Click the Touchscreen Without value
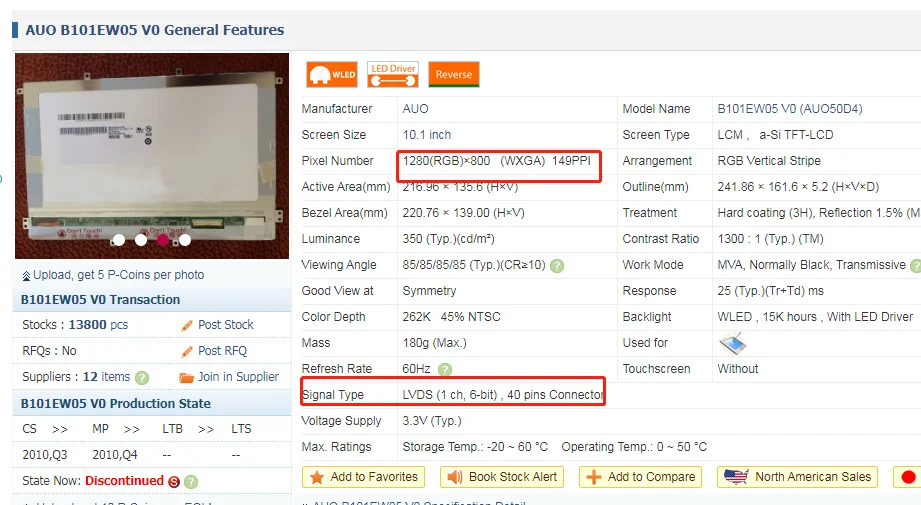921x505 pixels. click(x=738, y=369)
